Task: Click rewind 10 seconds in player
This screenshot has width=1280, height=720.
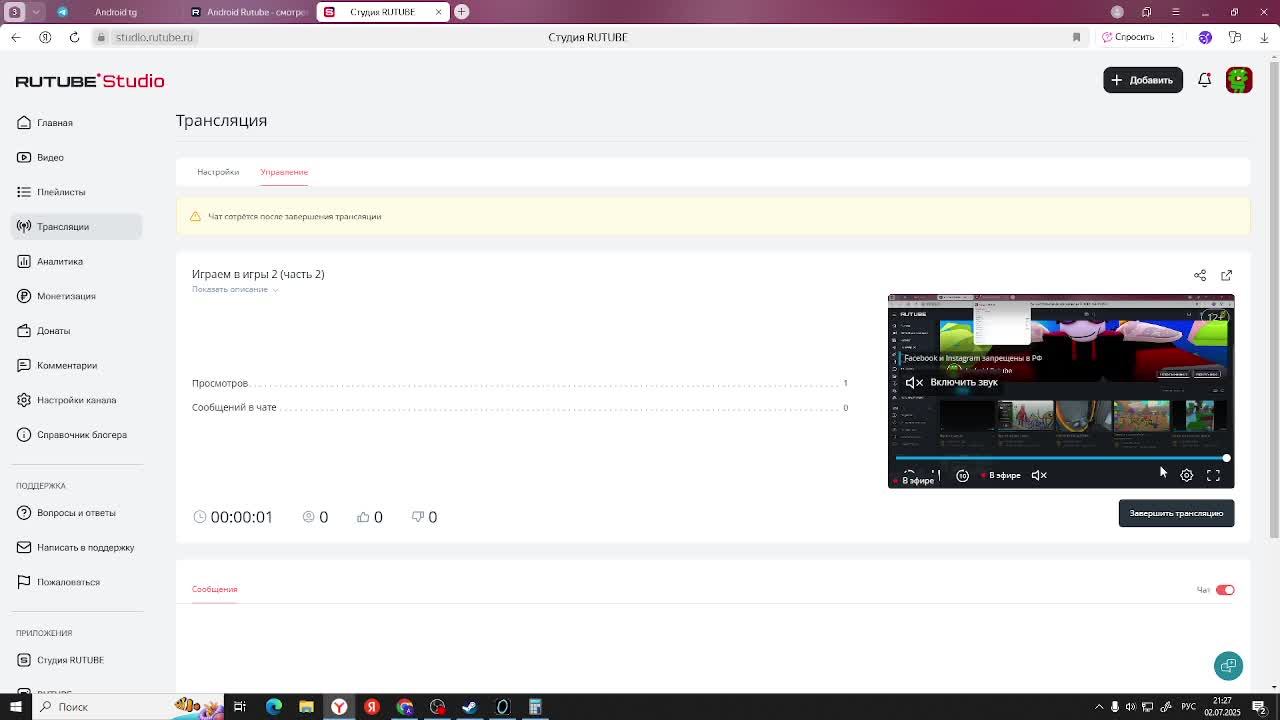Action: [x=962, y=476]
